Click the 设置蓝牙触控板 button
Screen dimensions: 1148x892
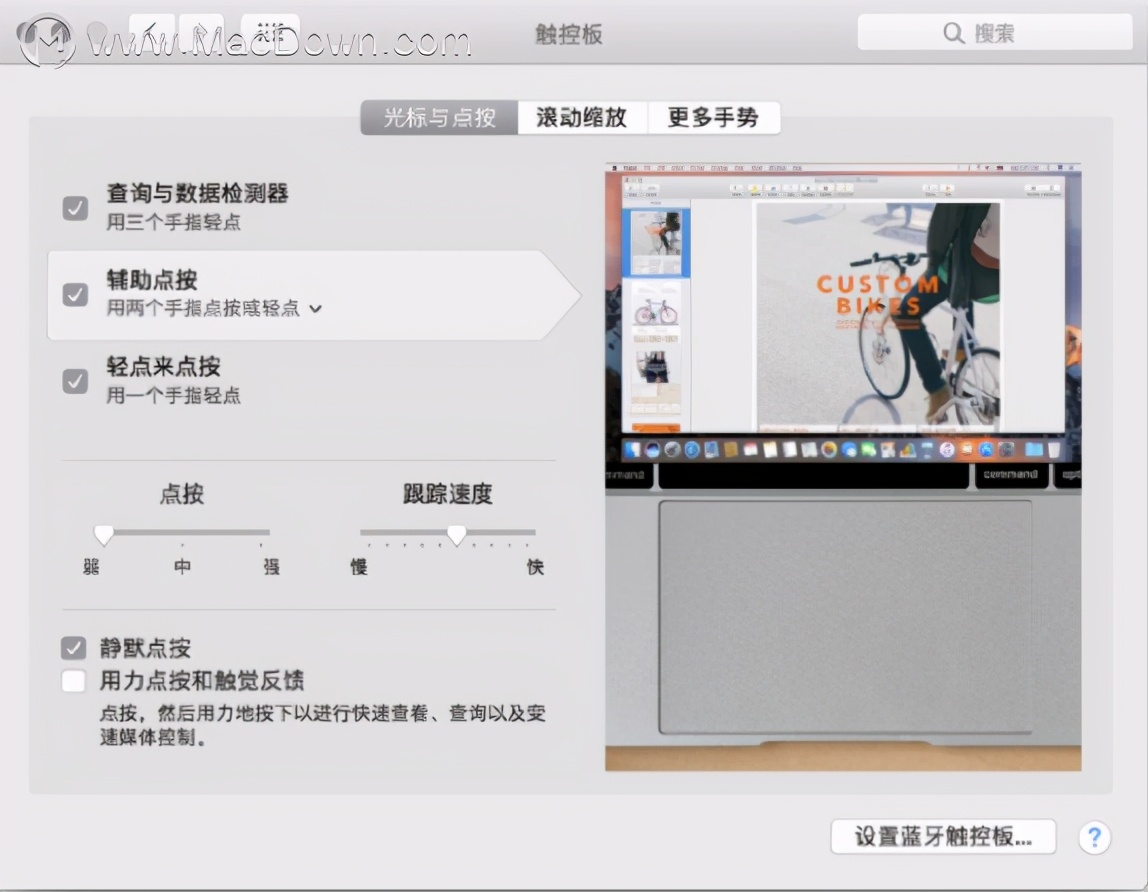[944, 837]
